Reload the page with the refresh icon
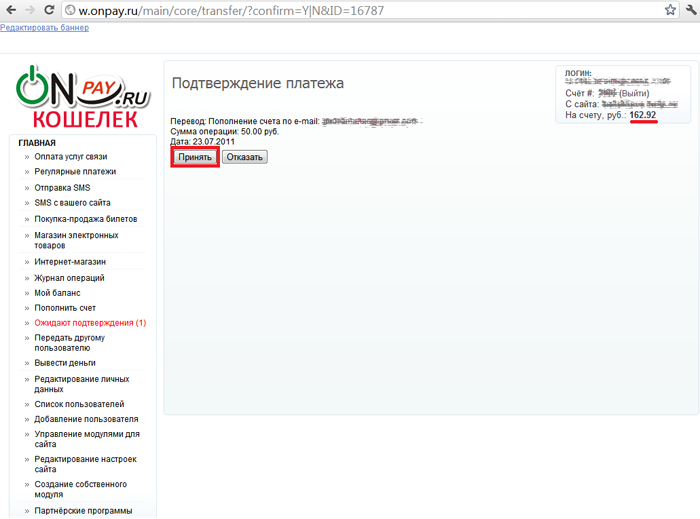Image resolution: width=700 pixels, height=519 pixels. tap(51, 10)
